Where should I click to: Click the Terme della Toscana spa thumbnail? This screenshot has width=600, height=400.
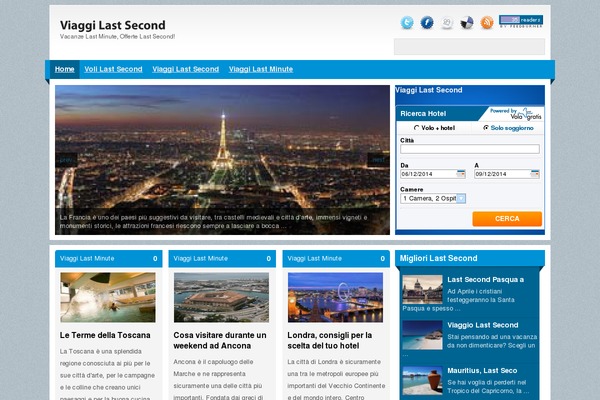(x=108, y=297)
